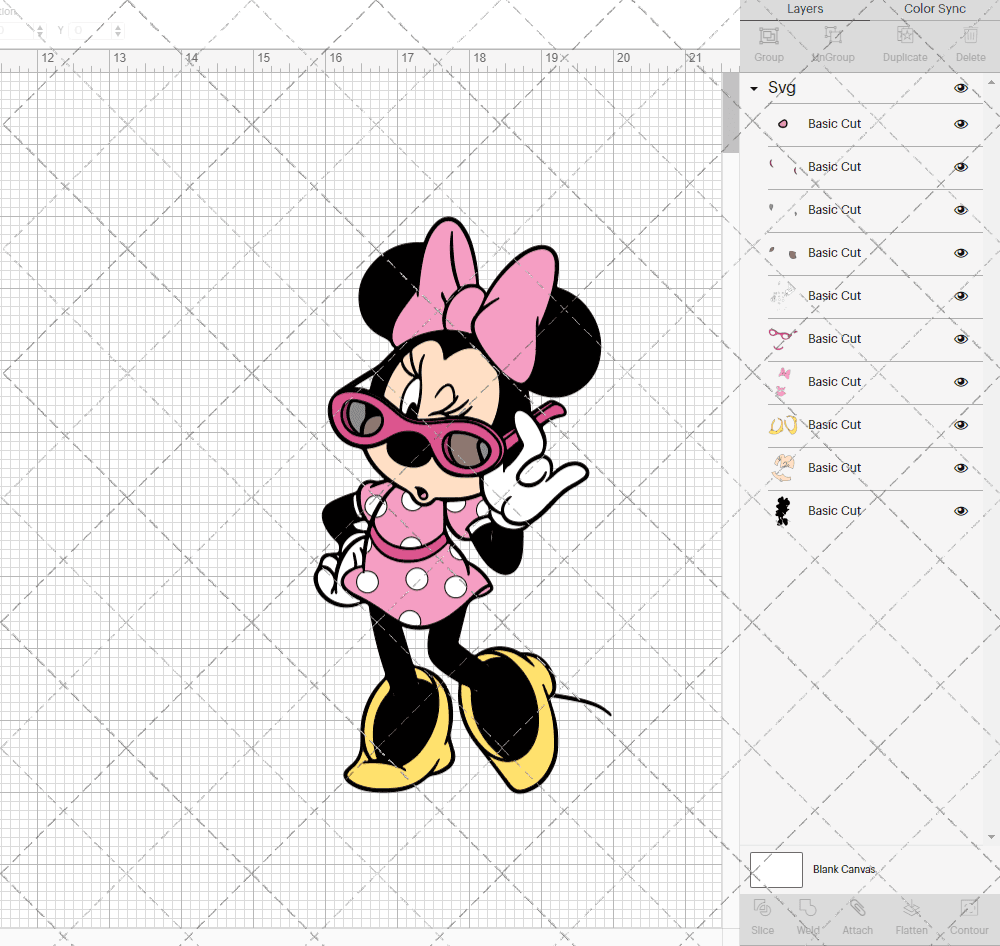Click the Group button in Layers panel
The height and width of the screenshot is (946, 1000).
click(x=768, y=43)
